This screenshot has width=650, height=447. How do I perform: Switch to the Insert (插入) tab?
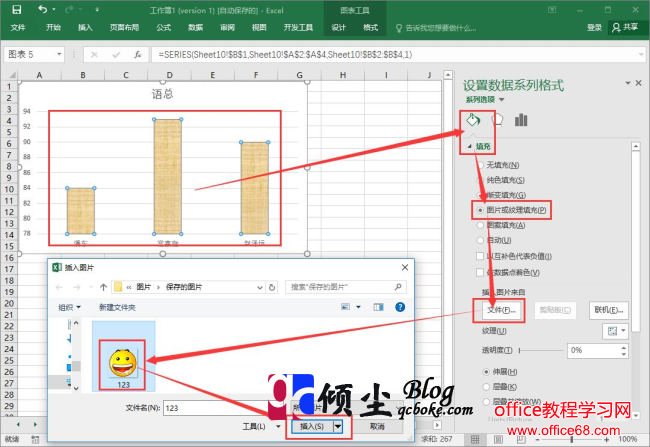tap(85, 27)
